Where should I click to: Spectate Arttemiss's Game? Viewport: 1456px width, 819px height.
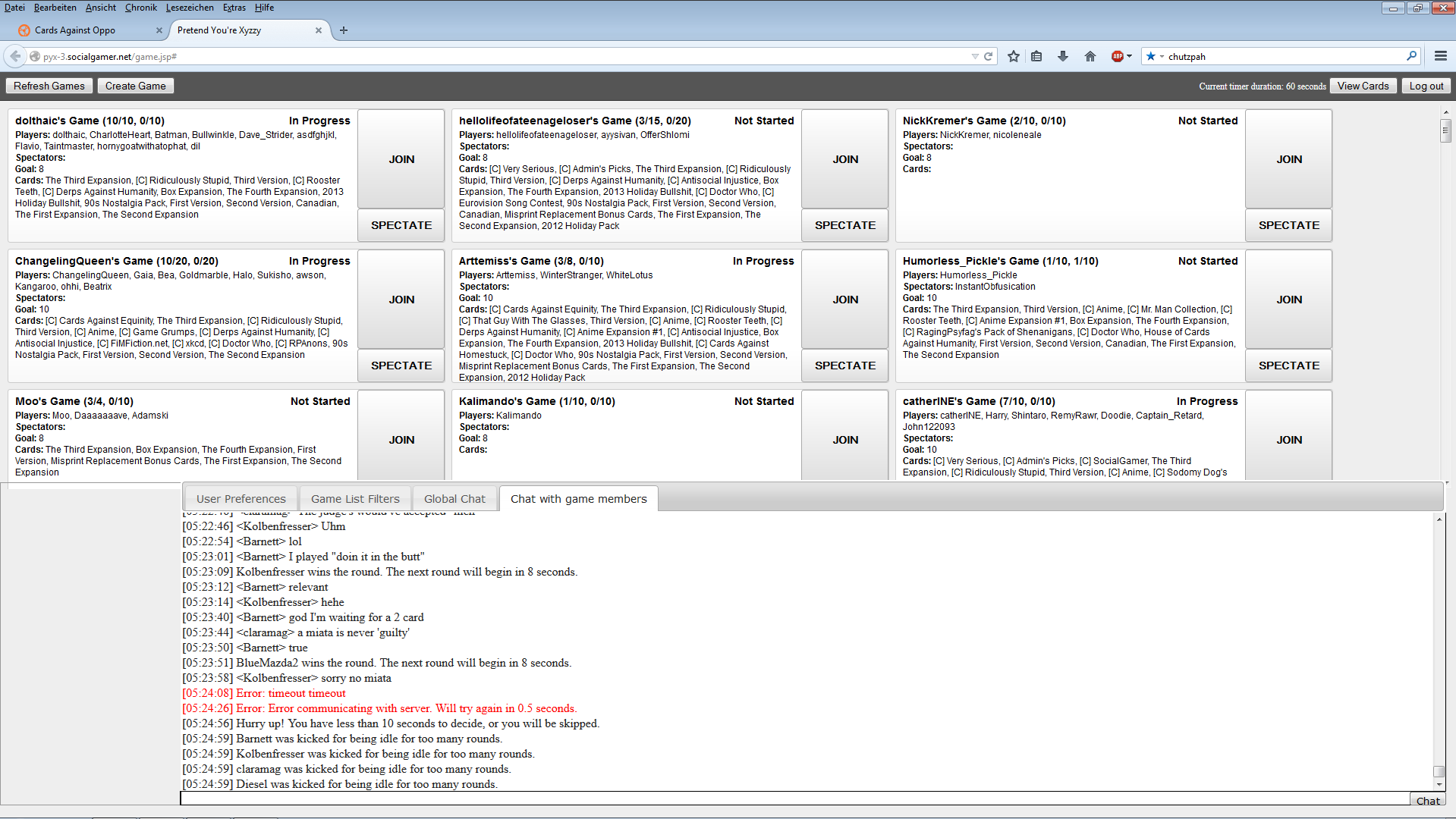pos(845,366)
